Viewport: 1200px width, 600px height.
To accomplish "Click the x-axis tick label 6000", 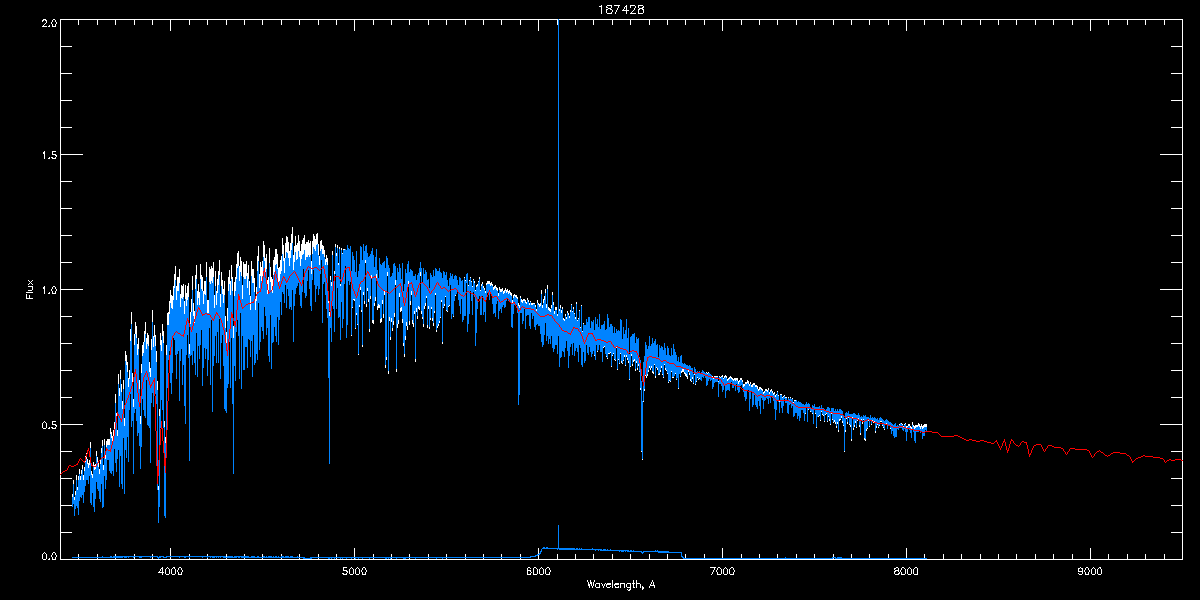I will tap(538, 572).
